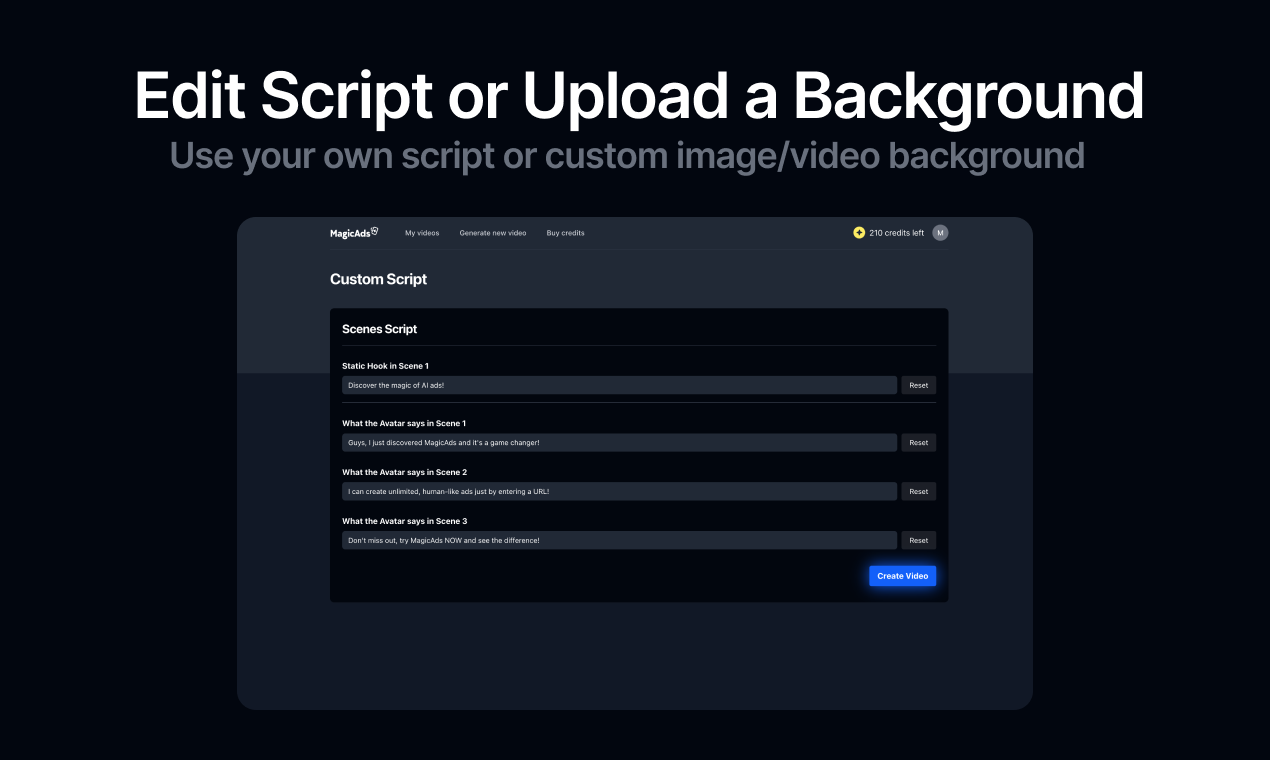This screenshot has height=760, width=1270.
Task: Click the Edit Script or Upload a Background title
Action: click(639, 98)
